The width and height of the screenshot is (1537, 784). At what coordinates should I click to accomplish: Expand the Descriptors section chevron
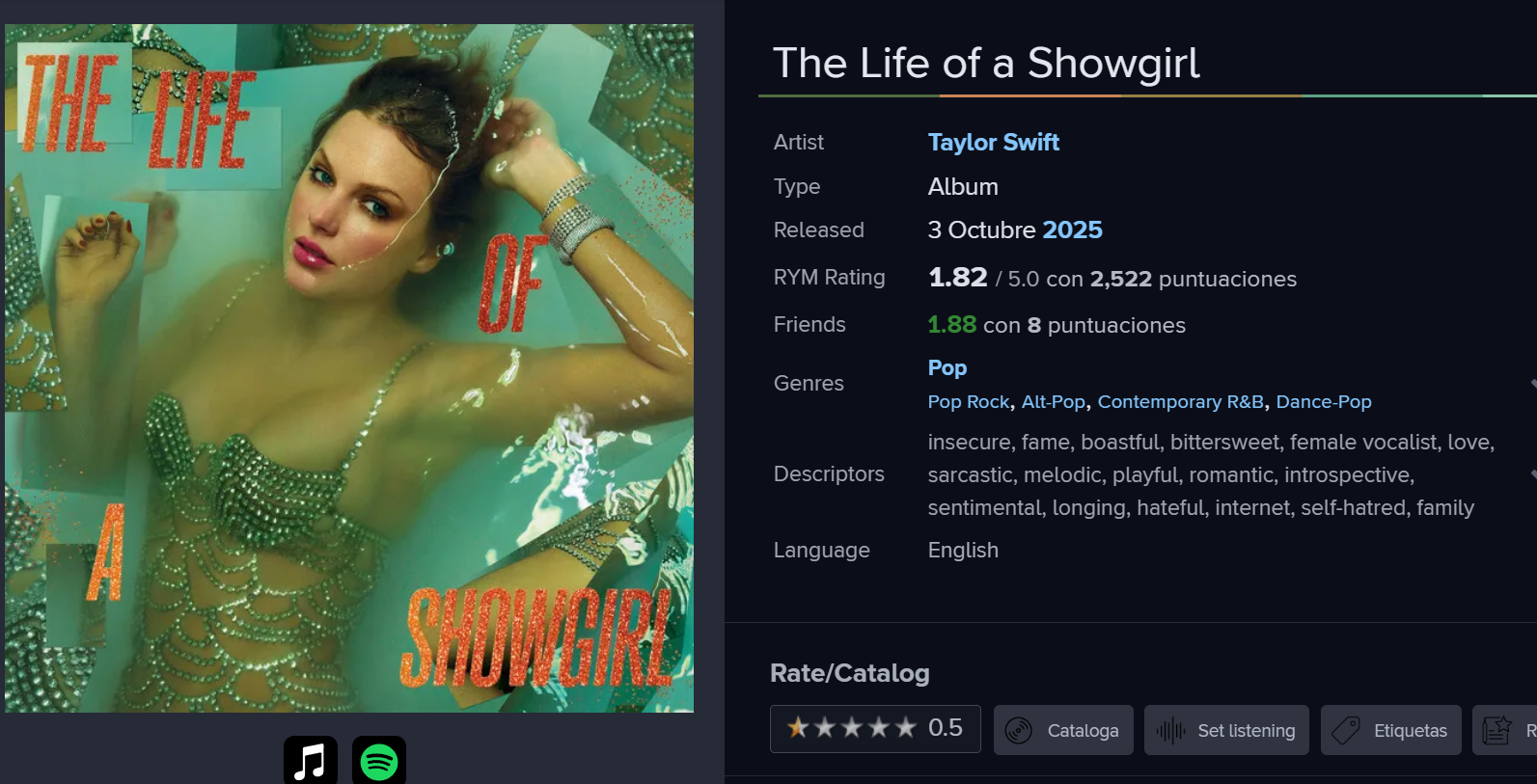point(1532,474)
